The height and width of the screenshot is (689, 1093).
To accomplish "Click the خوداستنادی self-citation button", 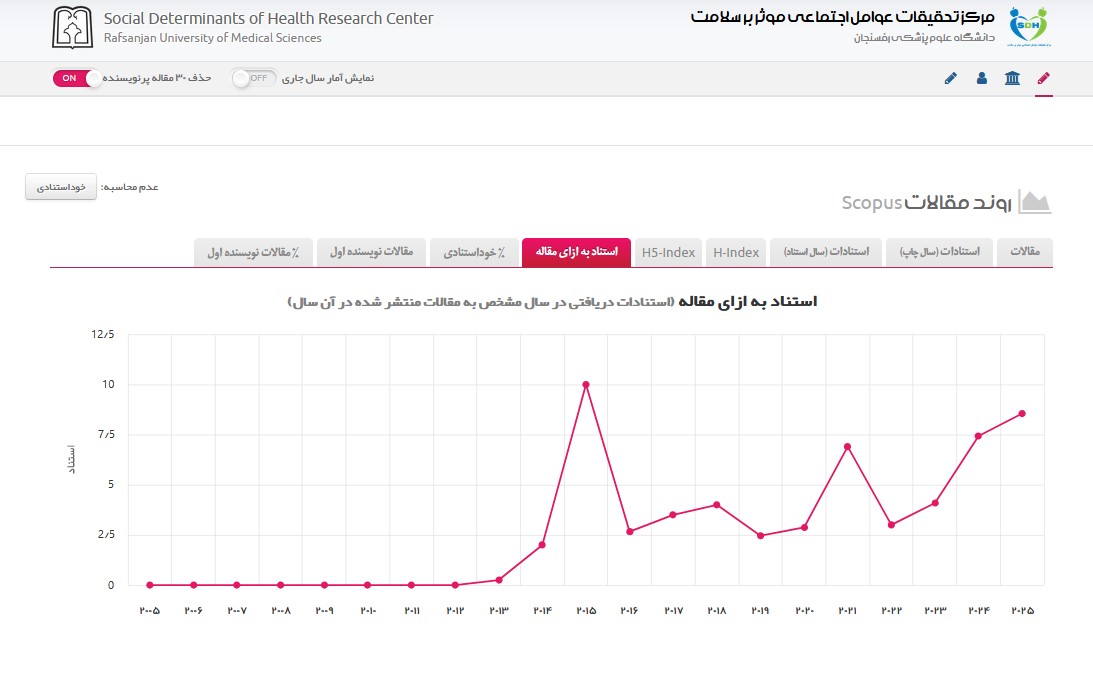I will click(61, 187).
